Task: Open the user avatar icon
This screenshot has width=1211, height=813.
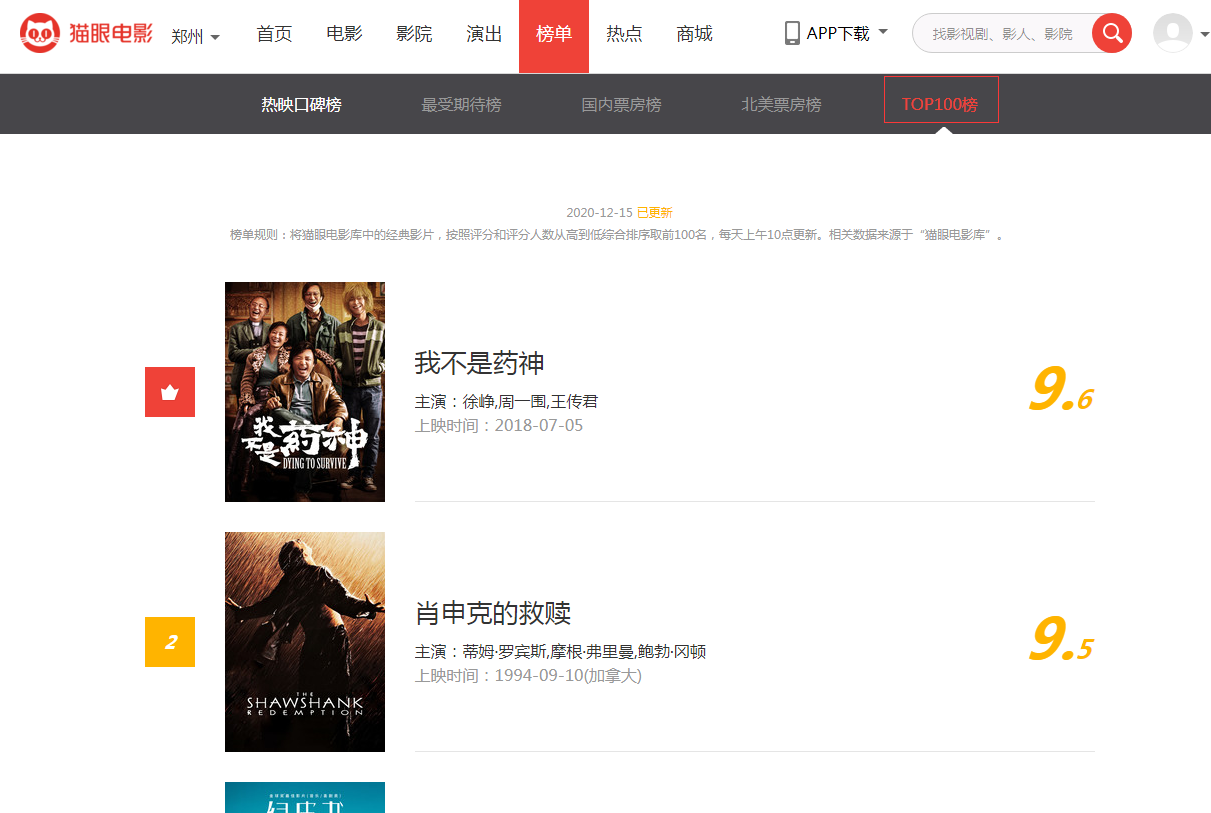Action: click(x=1172, y=33)
